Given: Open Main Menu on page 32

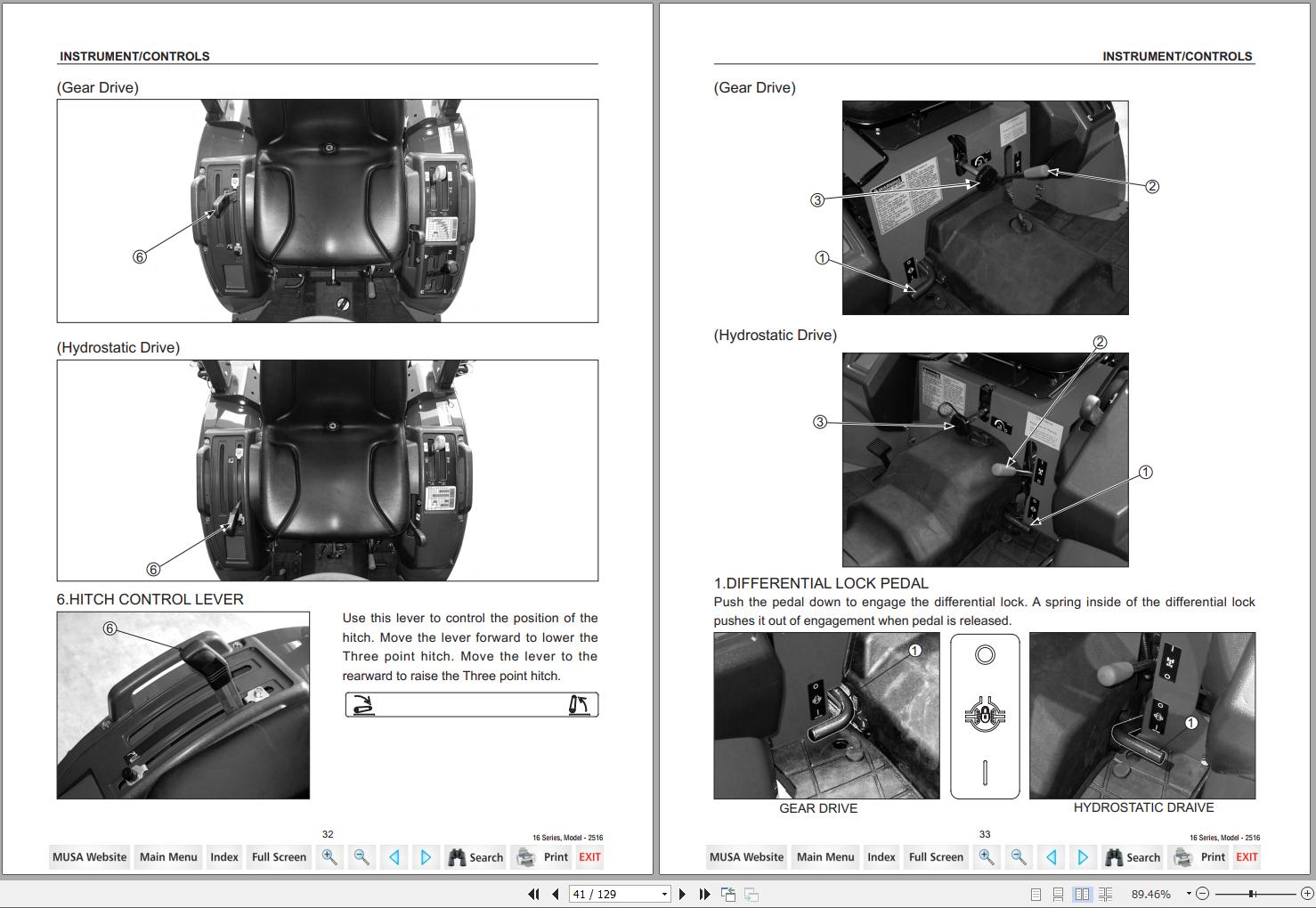Looking at the screenshot, I should pyautogui.click(x=168, y=857).
